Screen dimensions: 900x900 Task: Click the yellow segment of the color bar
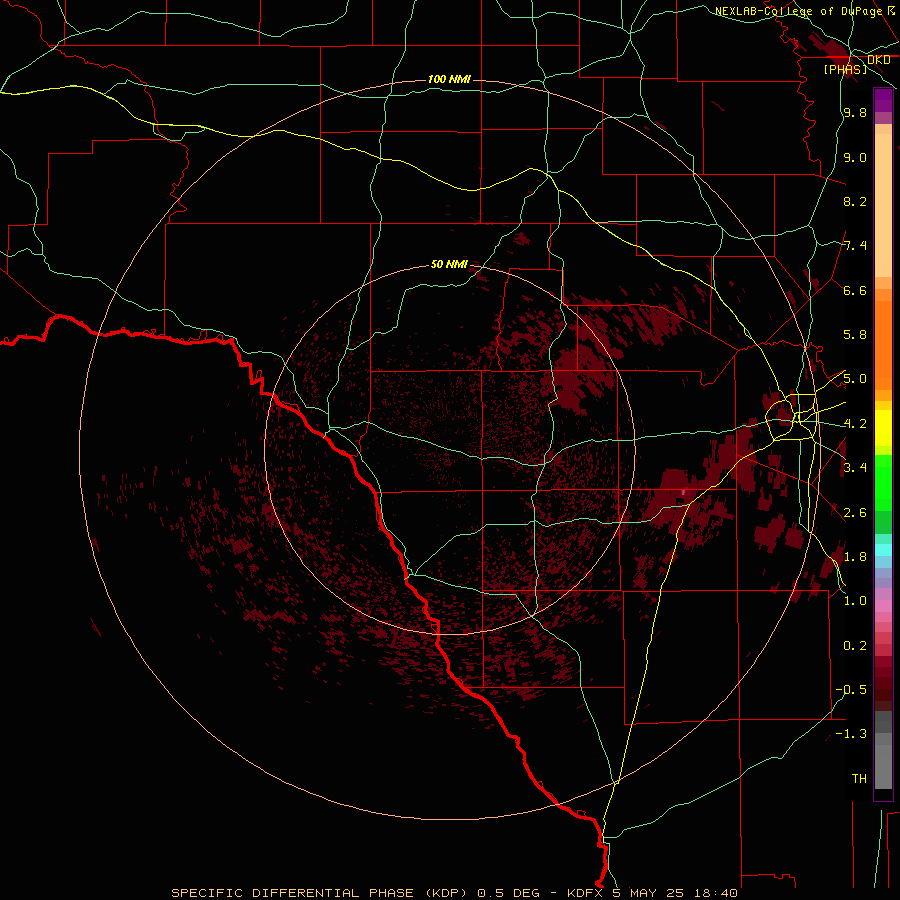point(883,428)
